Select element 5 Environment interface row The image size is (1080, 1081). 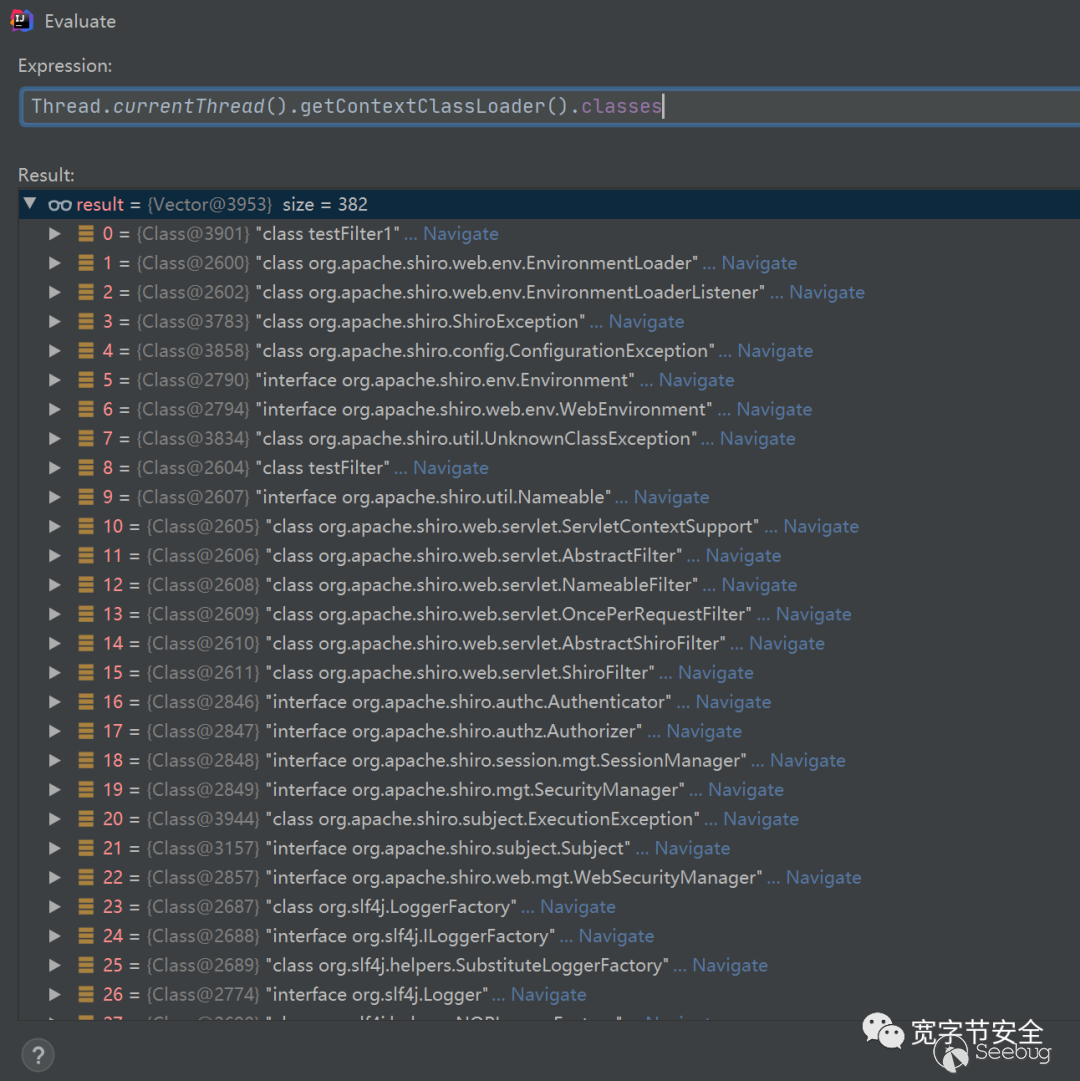(x=445, y=381)
